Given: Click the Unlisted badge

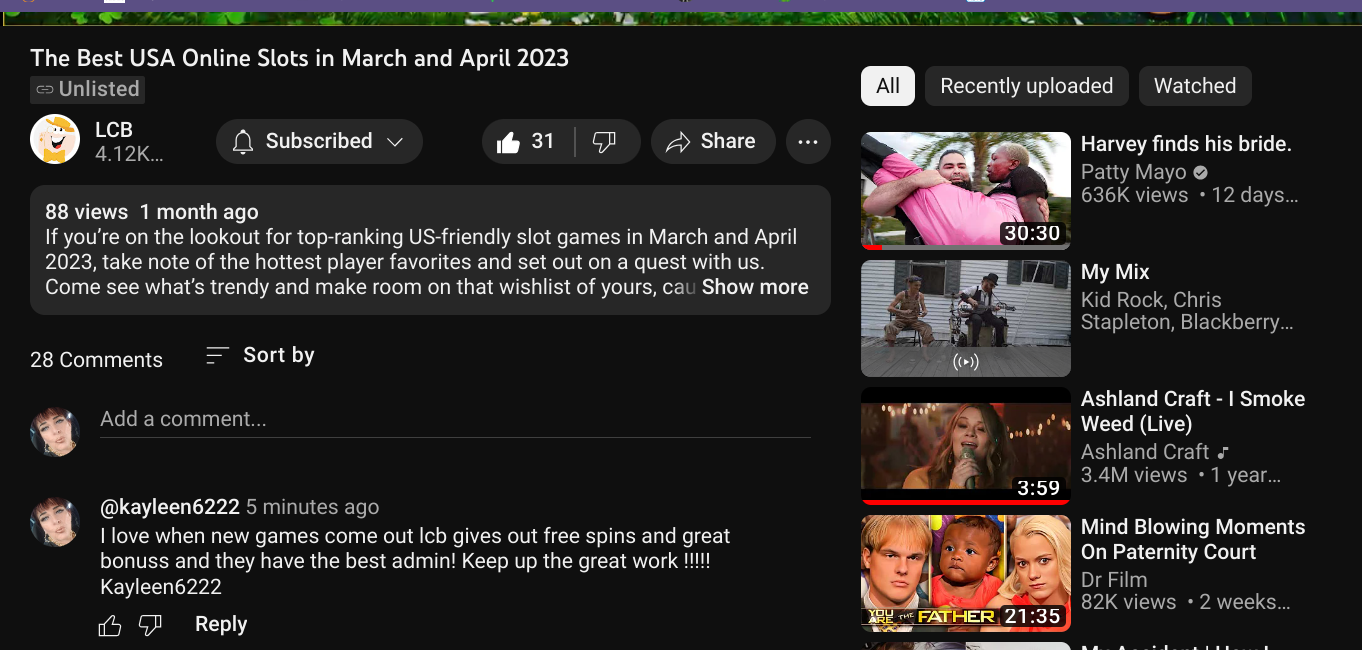Looking at the screenshot, I should (87, 89).
